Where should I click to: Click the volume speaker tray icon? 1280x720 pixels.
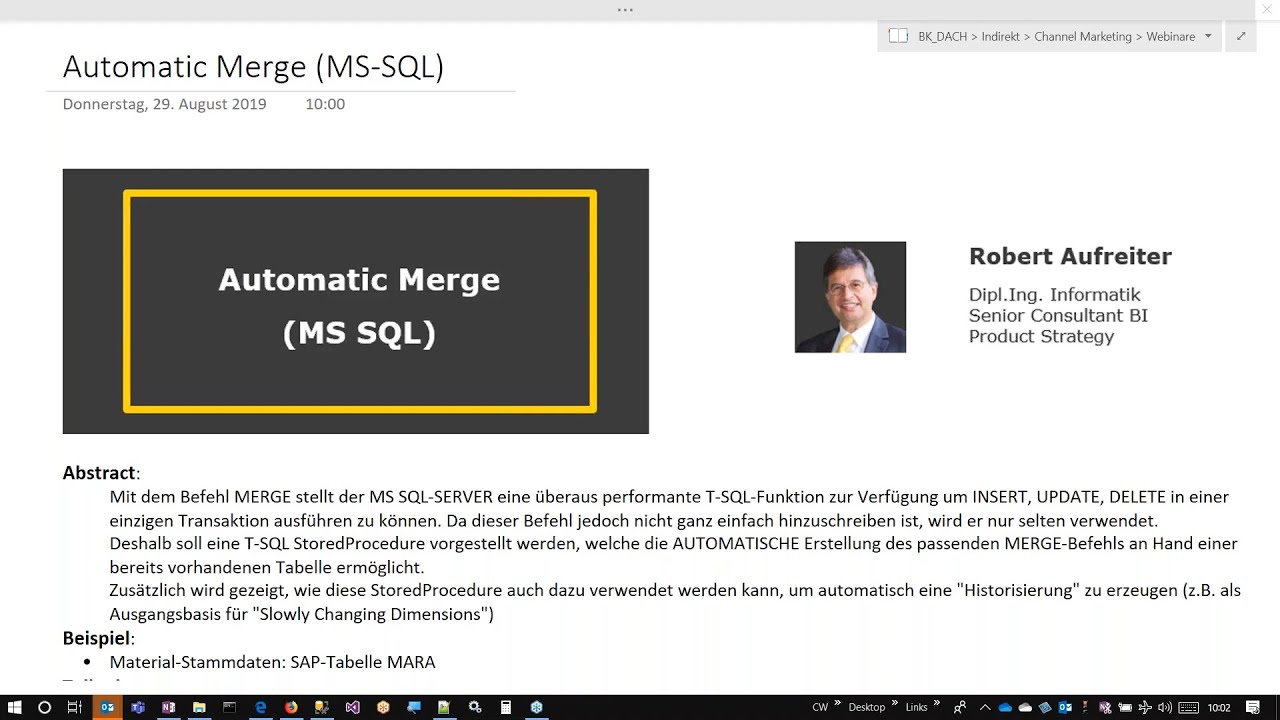click(1165, 707)
